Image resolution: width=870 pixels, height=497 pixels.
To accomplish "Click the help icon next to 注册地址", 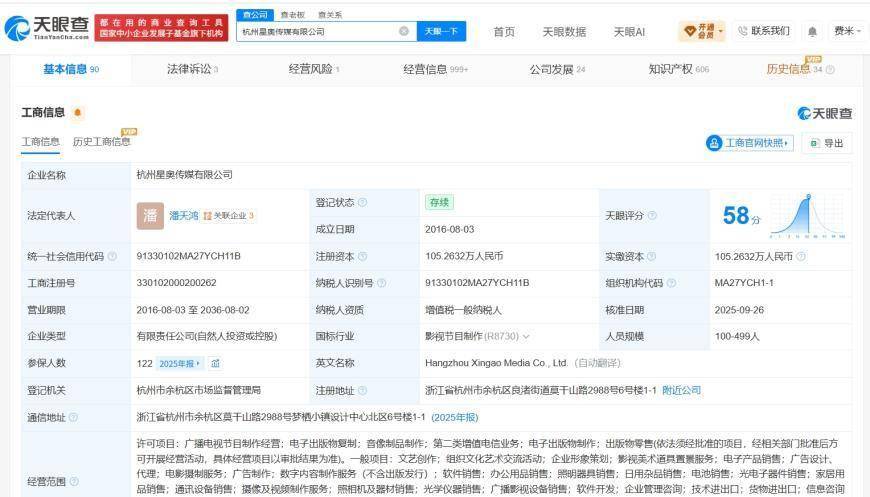I will tap(362, 390).
